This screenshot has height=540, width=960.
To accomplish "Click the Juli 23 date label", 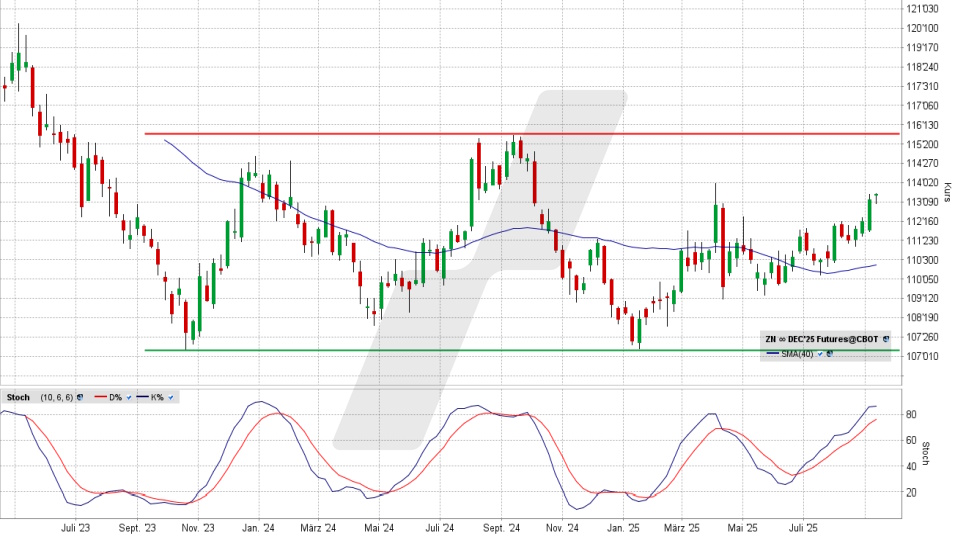I will pyautogui.click(x=76, y=528).
